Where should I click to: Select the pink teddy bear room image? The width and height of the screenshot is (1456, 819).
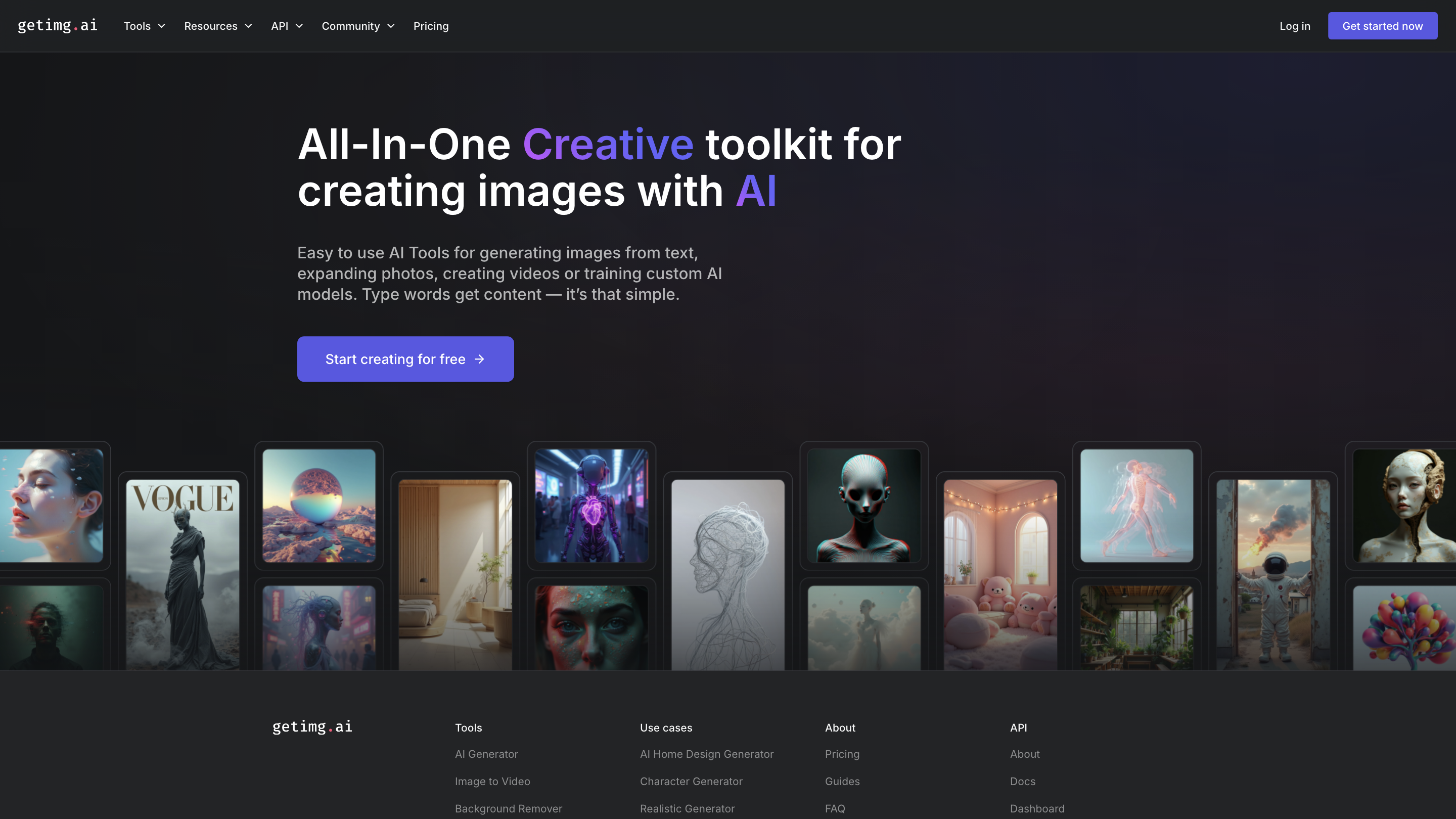tap(1000, 574)
